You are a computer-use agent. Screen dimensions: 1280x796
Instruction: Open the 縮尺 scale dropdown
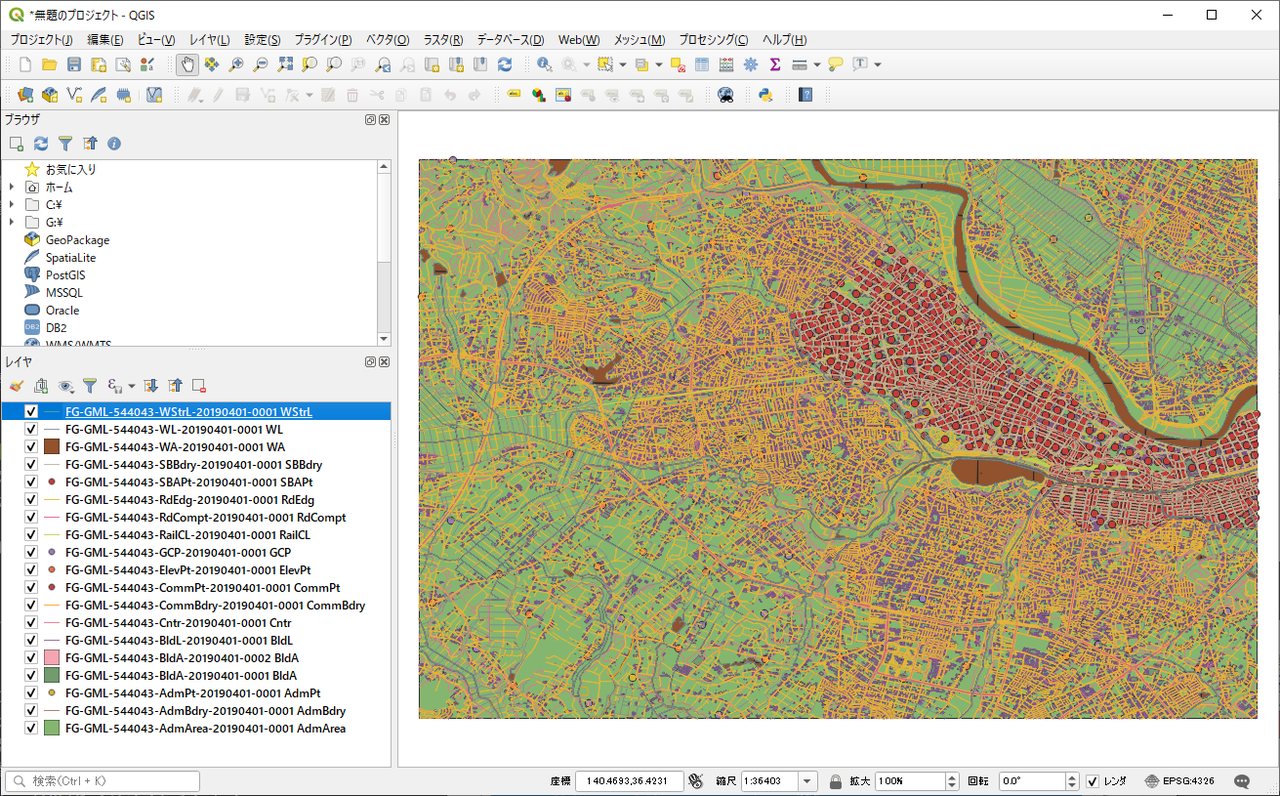pos(805,781)
